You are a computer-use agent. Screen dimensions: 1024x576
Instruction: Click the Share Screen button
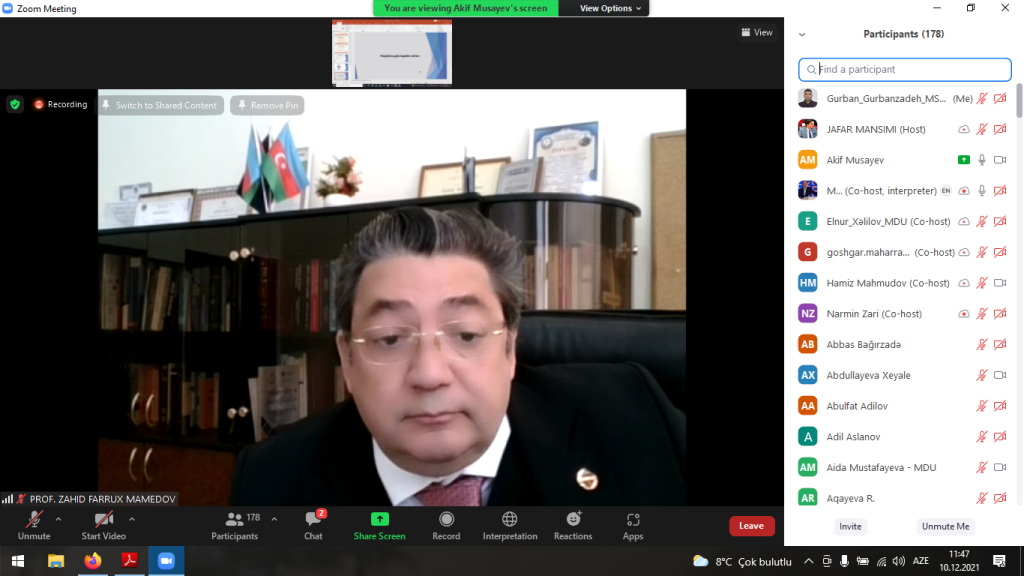379,526
